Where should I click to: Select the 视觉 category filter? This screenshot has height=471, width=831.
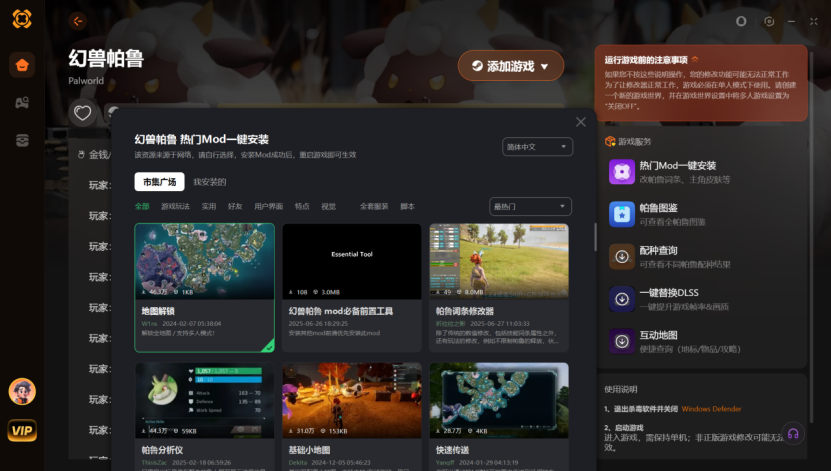pyautogui.click(x=329, y=206)
